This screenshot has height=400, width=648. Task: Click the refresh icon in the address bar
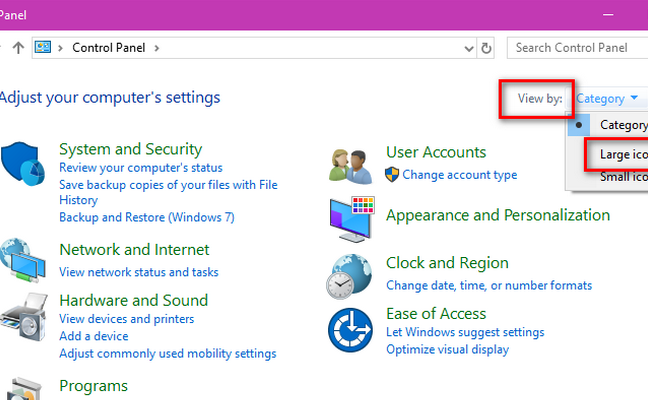coord(486,48)
